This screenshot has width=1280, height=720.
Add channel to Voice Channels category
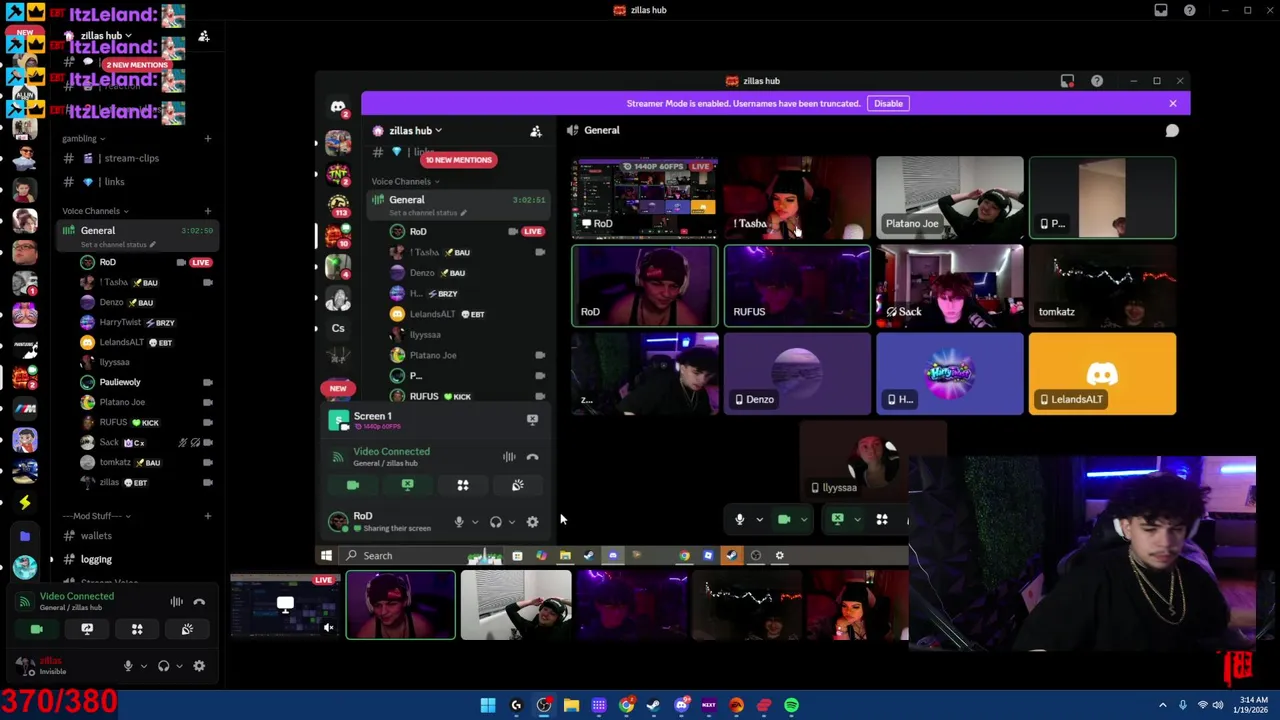(x=208, y=211)
